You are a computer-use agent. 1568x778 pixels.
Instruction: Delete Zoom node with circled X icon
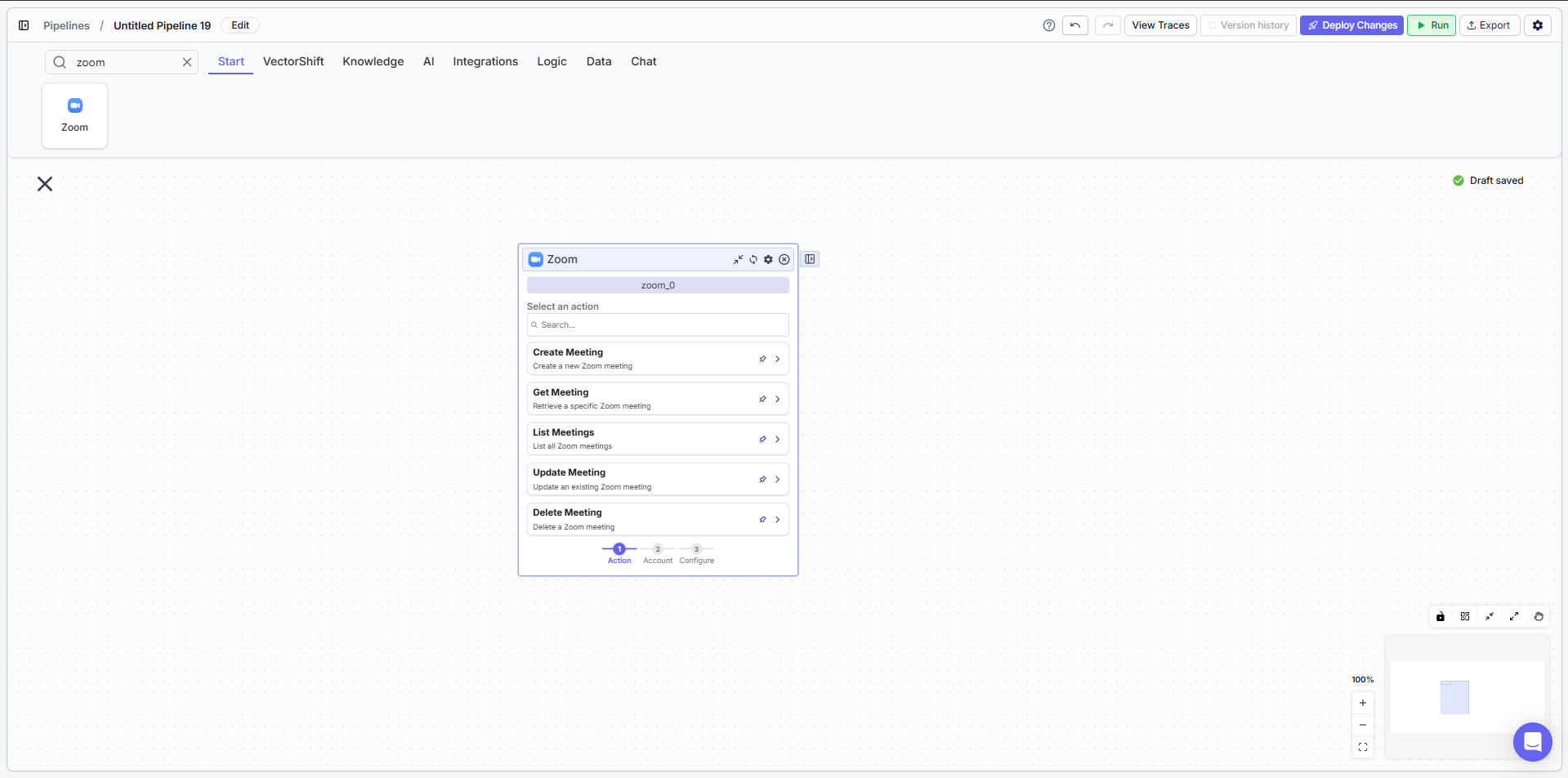click(784, 259)
